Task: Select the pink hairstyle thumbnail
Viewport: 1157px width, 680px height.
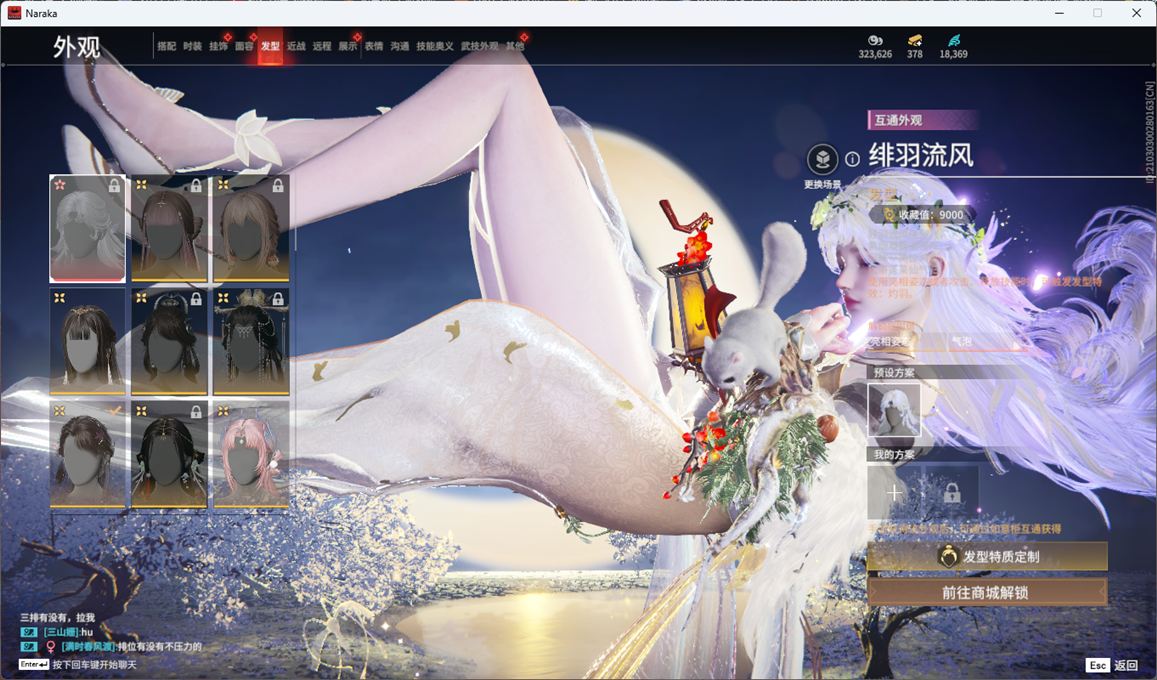Action: point(251,454)
